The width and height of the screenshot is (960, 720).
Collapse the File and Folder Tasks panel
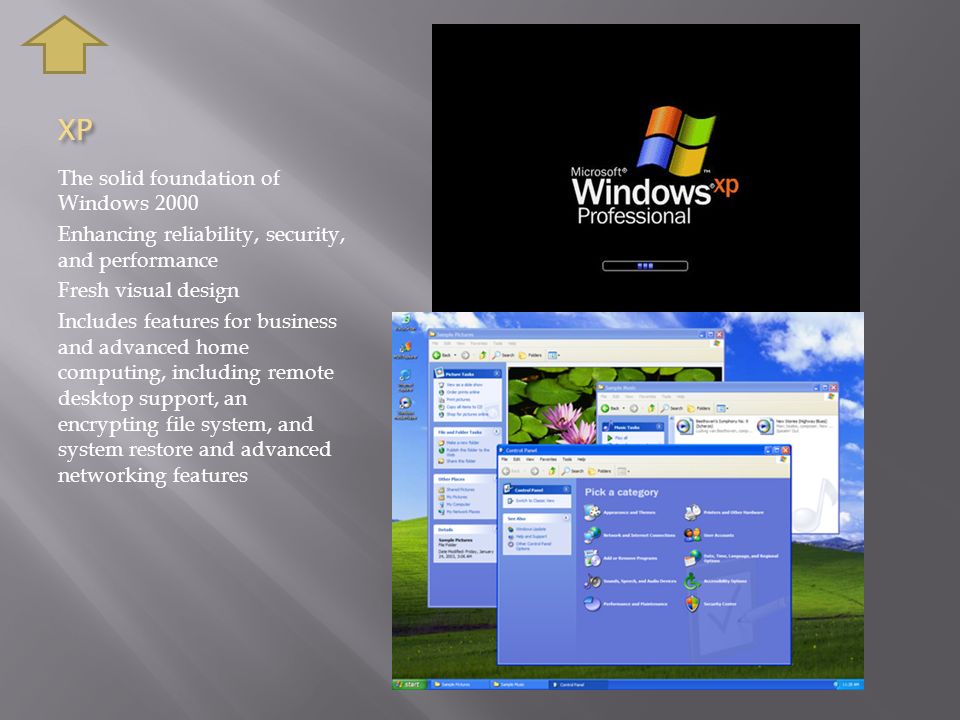(497, 432)
